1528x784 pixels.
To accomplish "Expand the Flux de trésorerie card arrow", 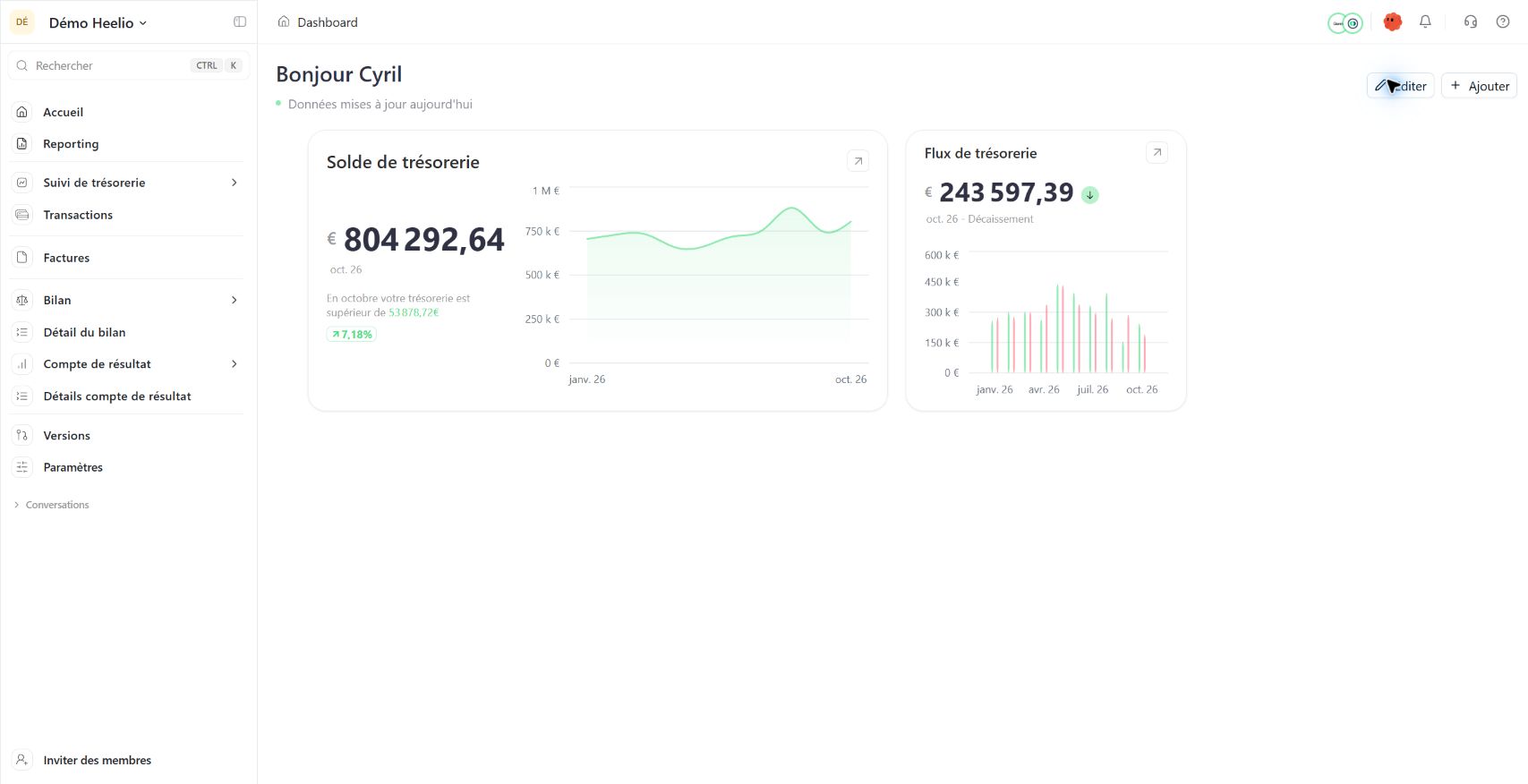I will click(x=1157, y=152).
